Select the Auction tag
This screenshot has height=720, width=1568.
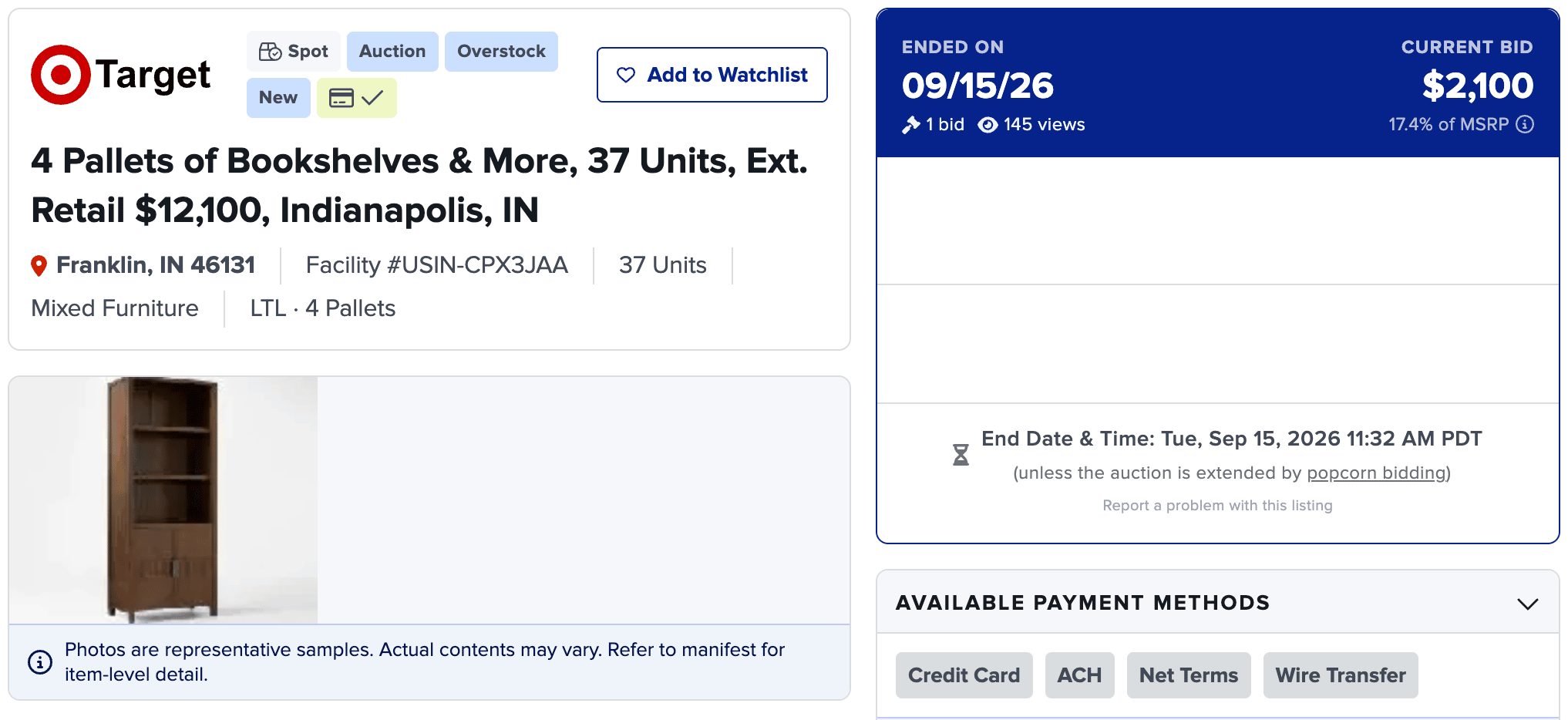pyautogui.click(x=392, y=52)
